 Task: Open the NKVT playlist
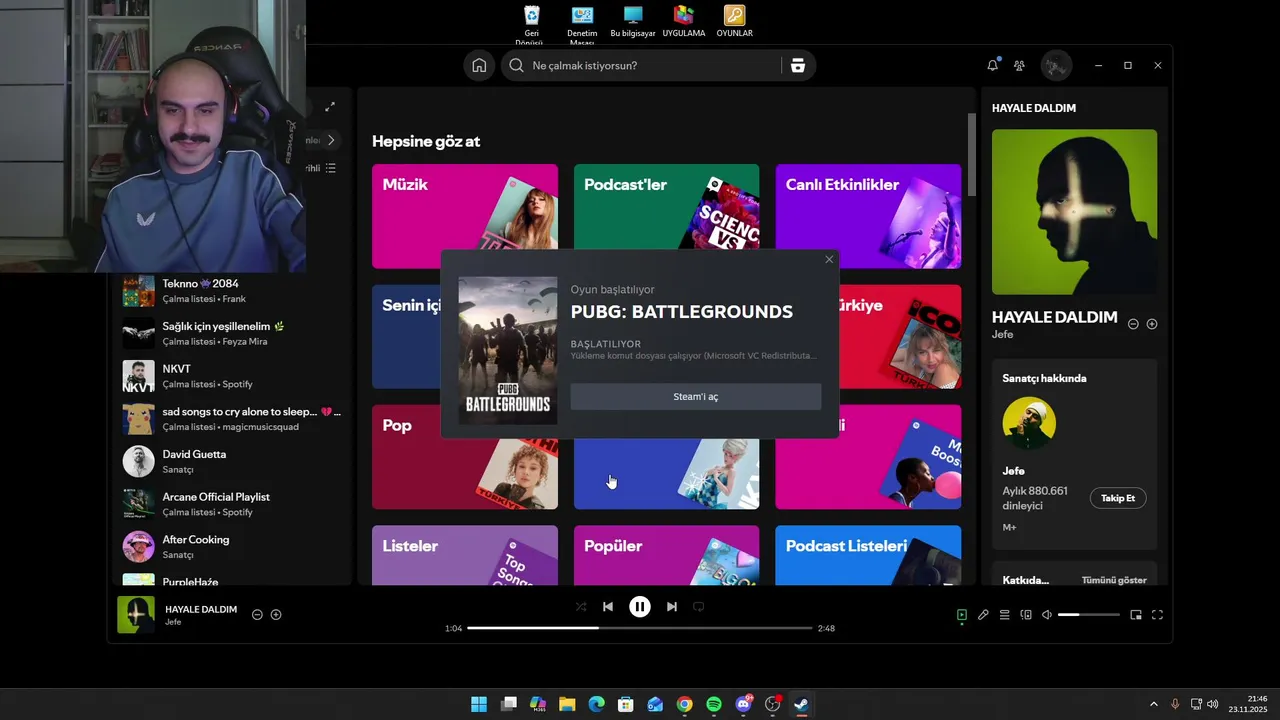[x=233, y=376]
